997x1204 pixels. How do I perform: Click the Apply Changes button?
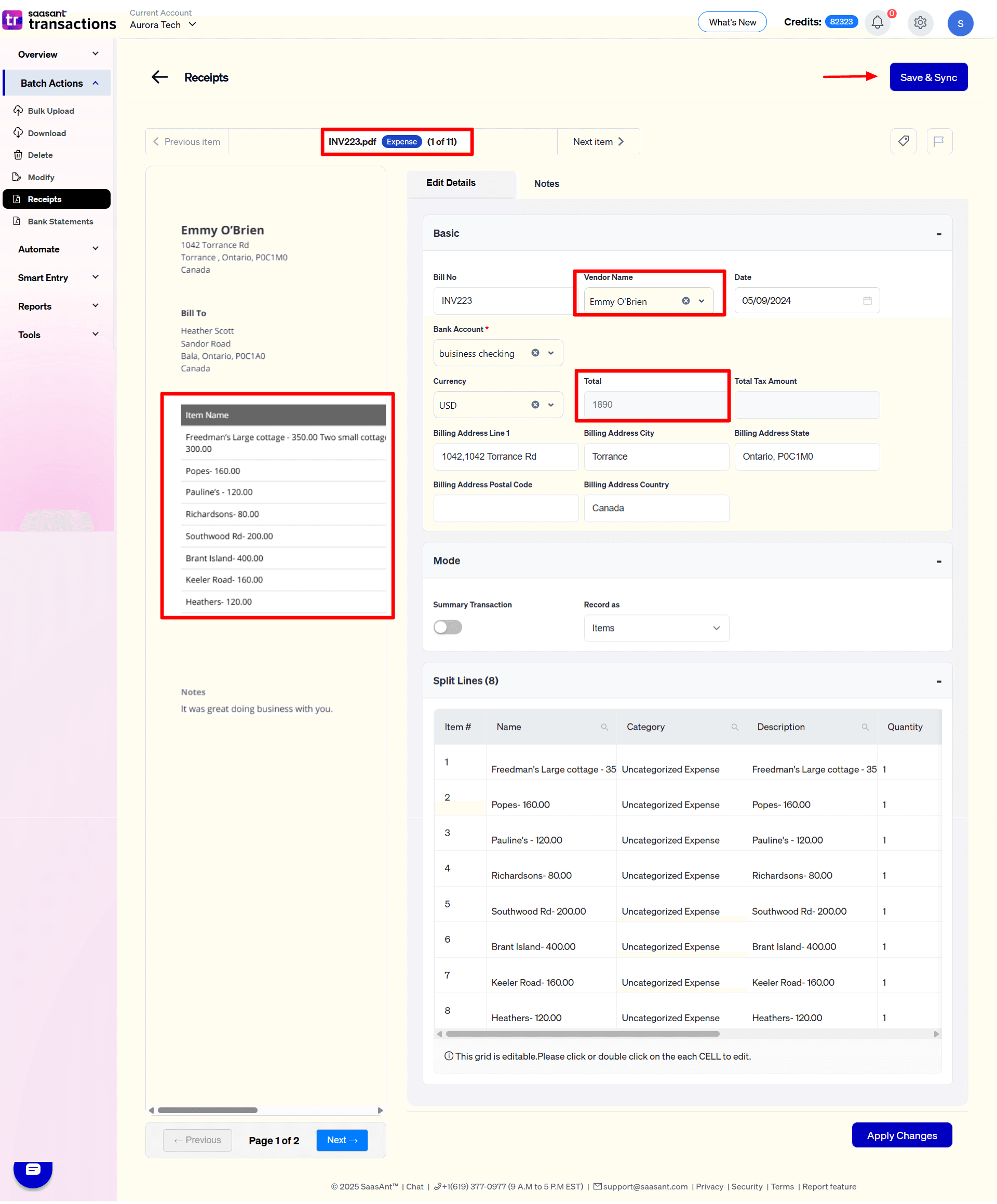(902, 1135)
